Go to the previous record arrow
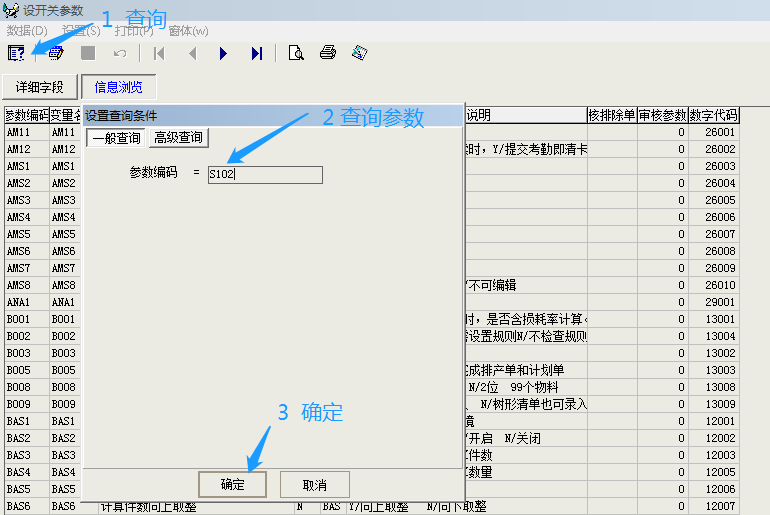Screen dimensions: 770x515 point(192,53)
